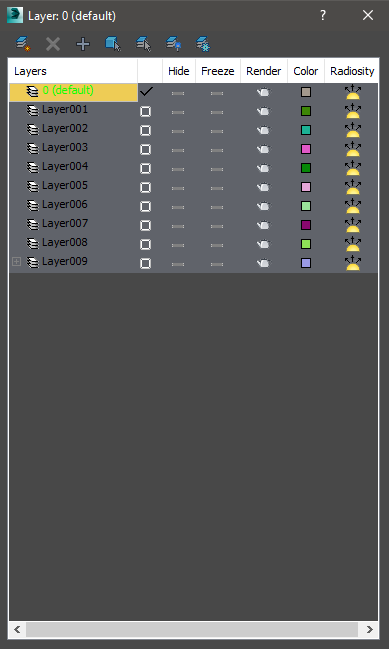Click the hide/unhide all layers toolbar icon
The height and width of the screenshot is (649, 389).
point(173,44)
